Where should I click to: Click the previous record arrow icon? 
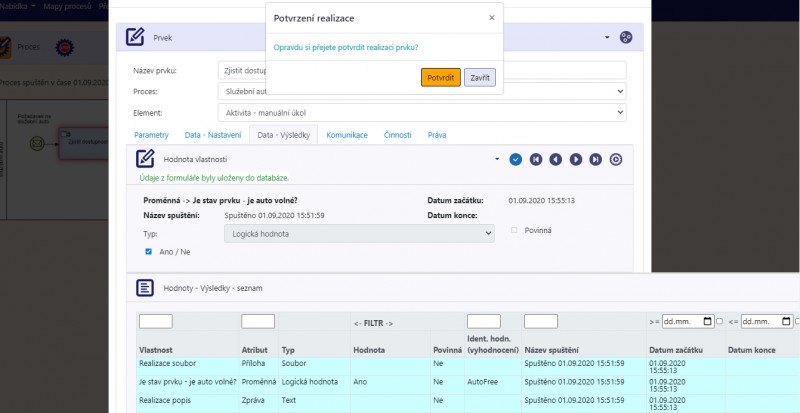pos(556,159)
